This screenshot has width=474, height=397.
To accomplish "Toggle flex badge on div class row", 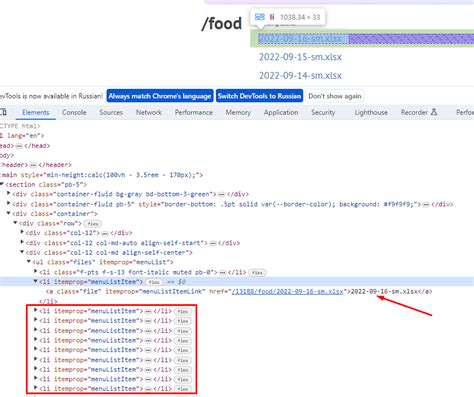I will 93,224.
